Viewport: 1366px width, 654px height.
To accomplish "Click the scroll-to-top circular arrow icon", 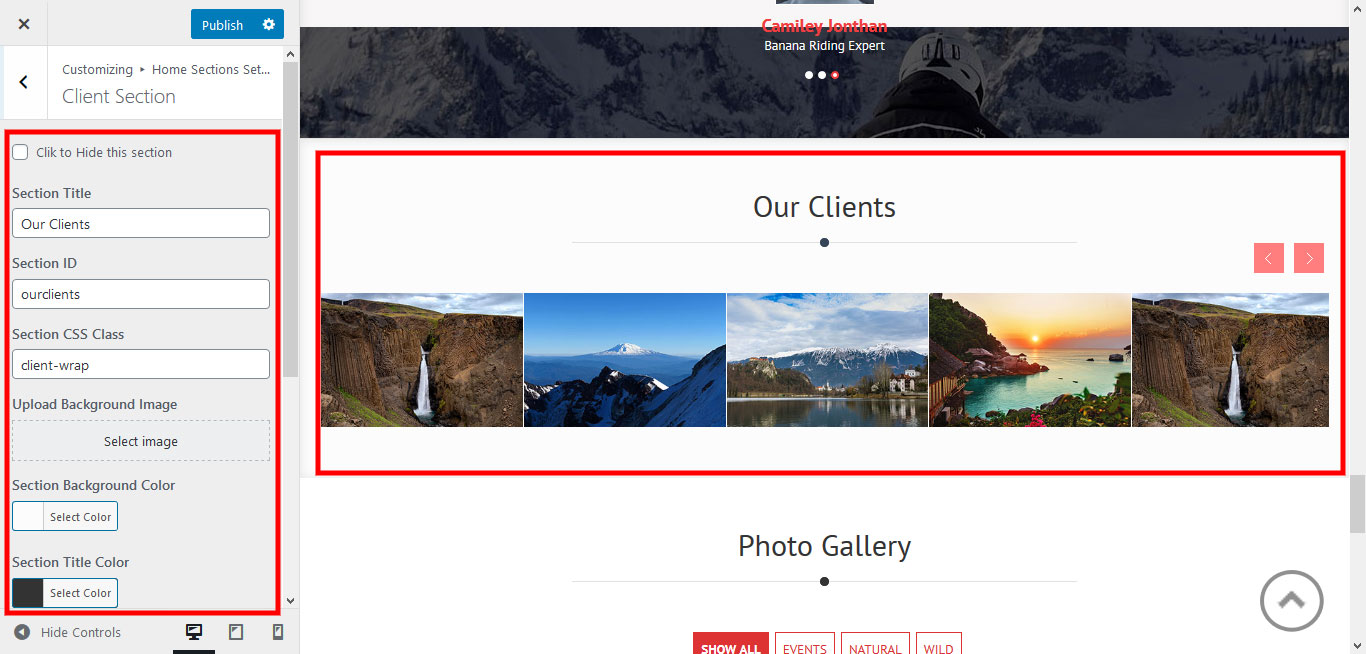I will pos(1291,600).
